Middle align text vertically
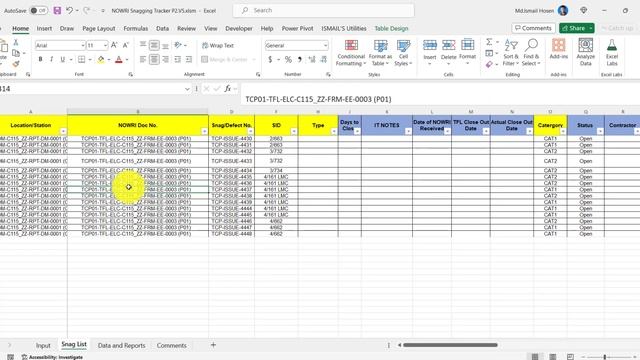Viewport: 640px width, 360px height. pyautogui.click(x=154, y=45)
